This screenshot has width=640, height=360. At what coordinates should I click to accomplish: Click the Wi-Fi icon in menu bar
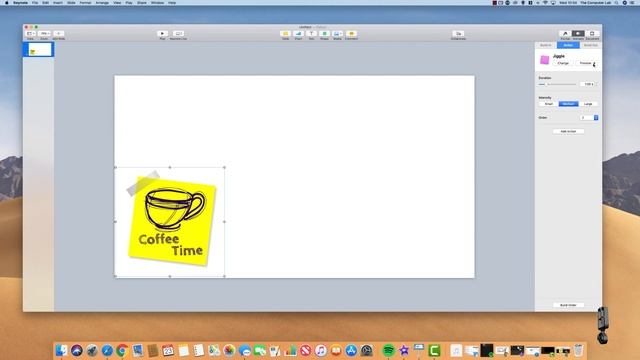tap(545, 3)
